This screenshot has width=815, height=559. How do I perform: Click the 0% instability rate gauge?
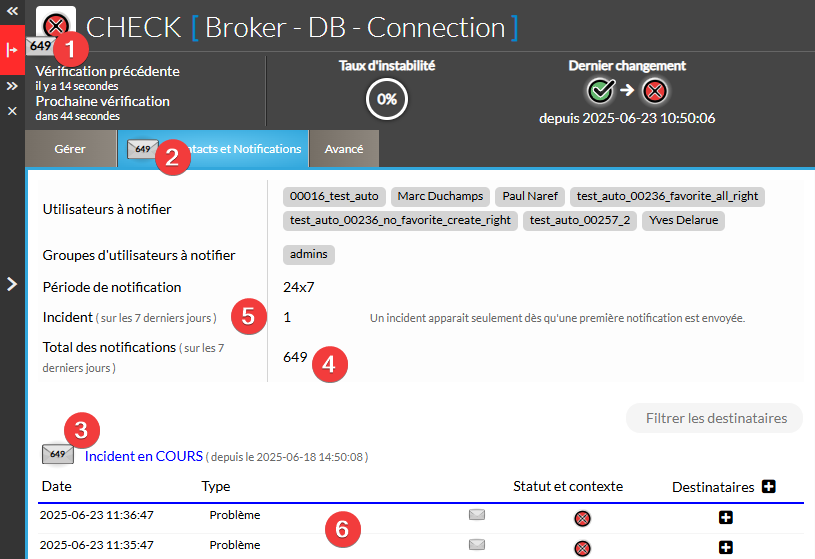387,100
